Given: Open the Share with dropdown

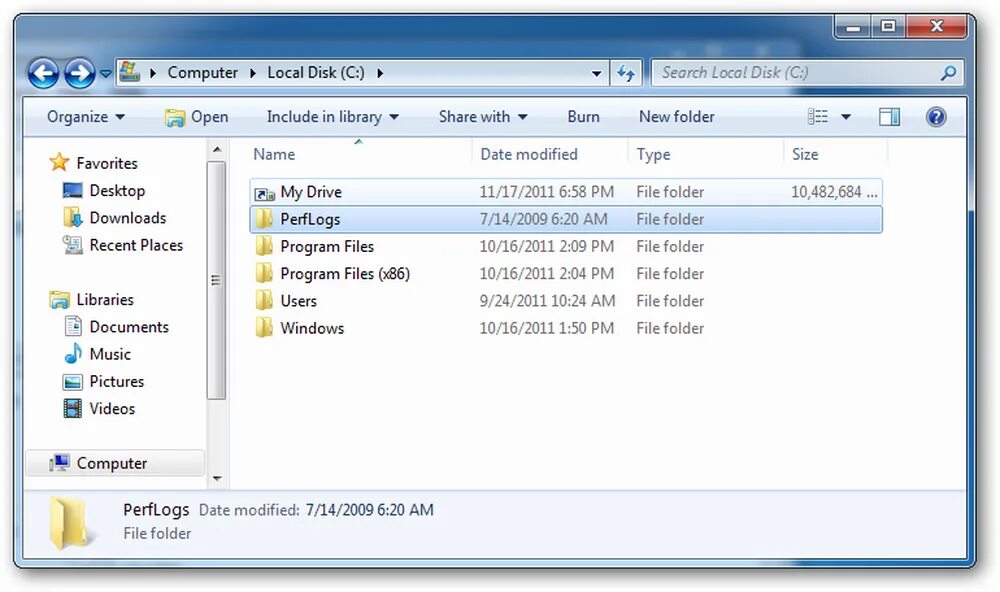Looking at the screenshot, I should tap(483, 116).
